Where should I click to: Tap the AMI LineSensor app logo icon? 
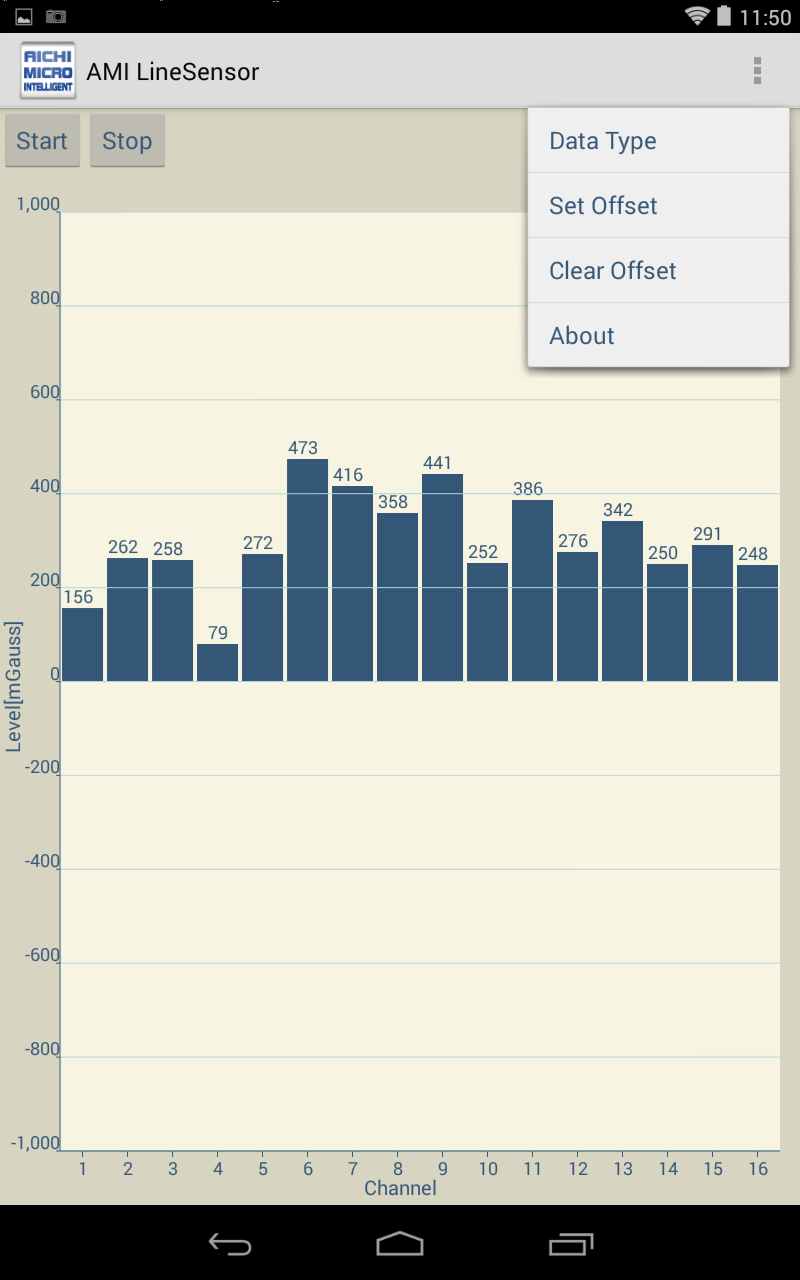pyautogui.click(x=47, y=71)
